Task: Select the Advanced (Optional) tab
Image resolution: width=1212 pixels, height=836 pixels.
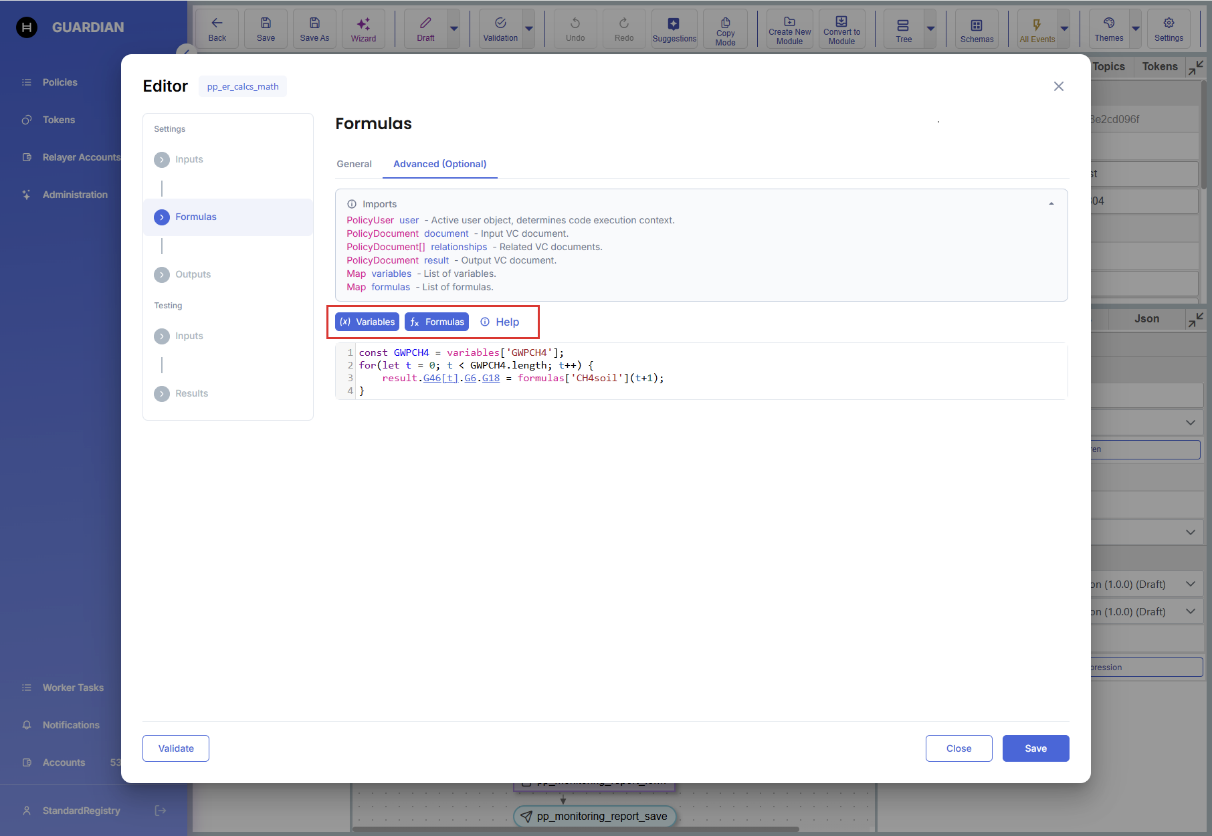Action: coord(439,164)
